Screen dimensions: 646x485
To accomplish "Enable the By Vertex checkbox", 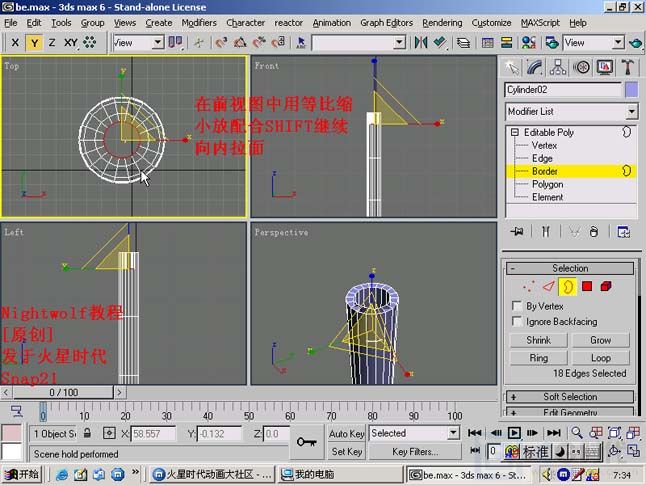I will (x=516, y=306).
